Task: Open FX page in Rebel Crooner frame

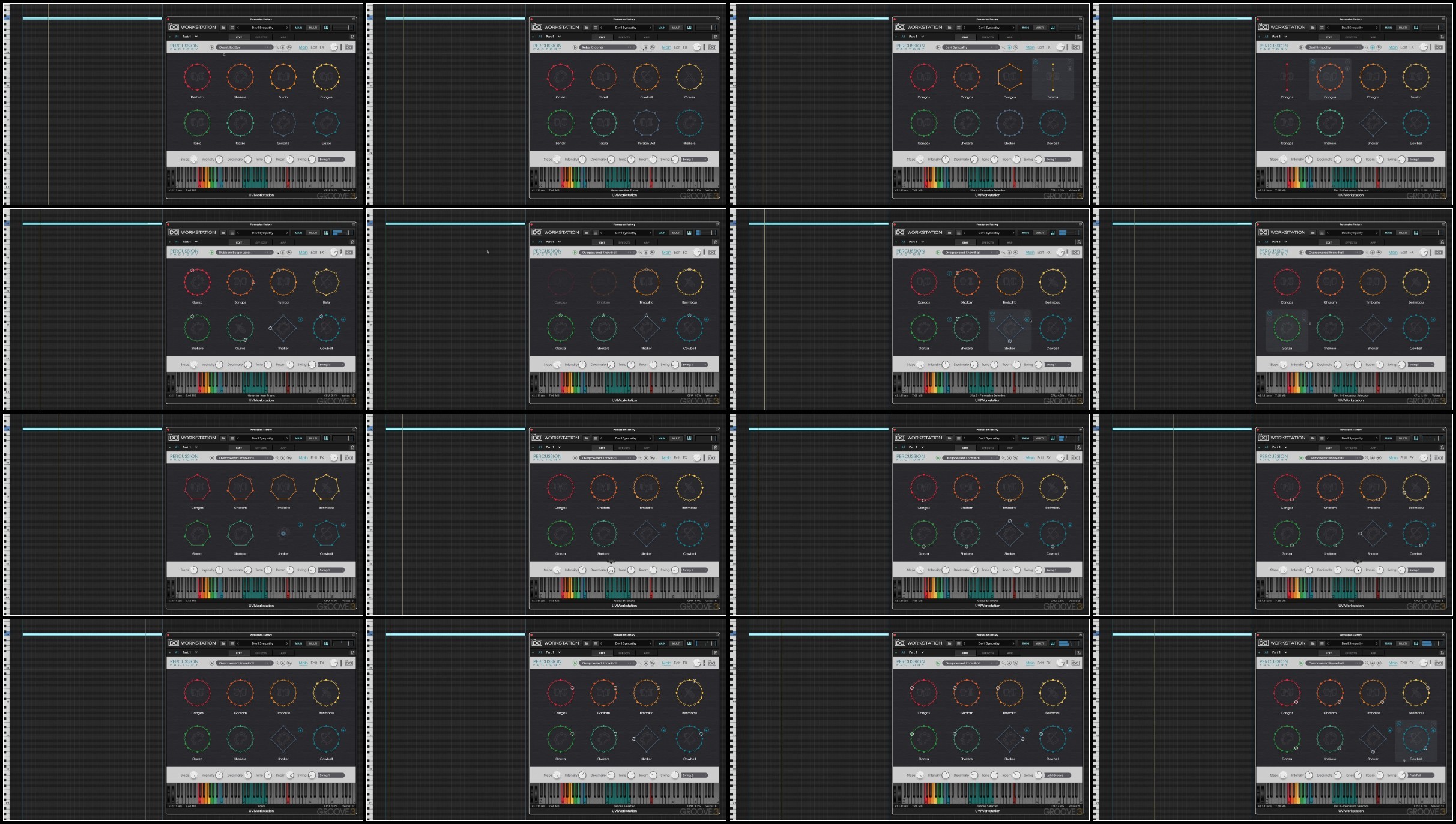Action: [685, 47]
